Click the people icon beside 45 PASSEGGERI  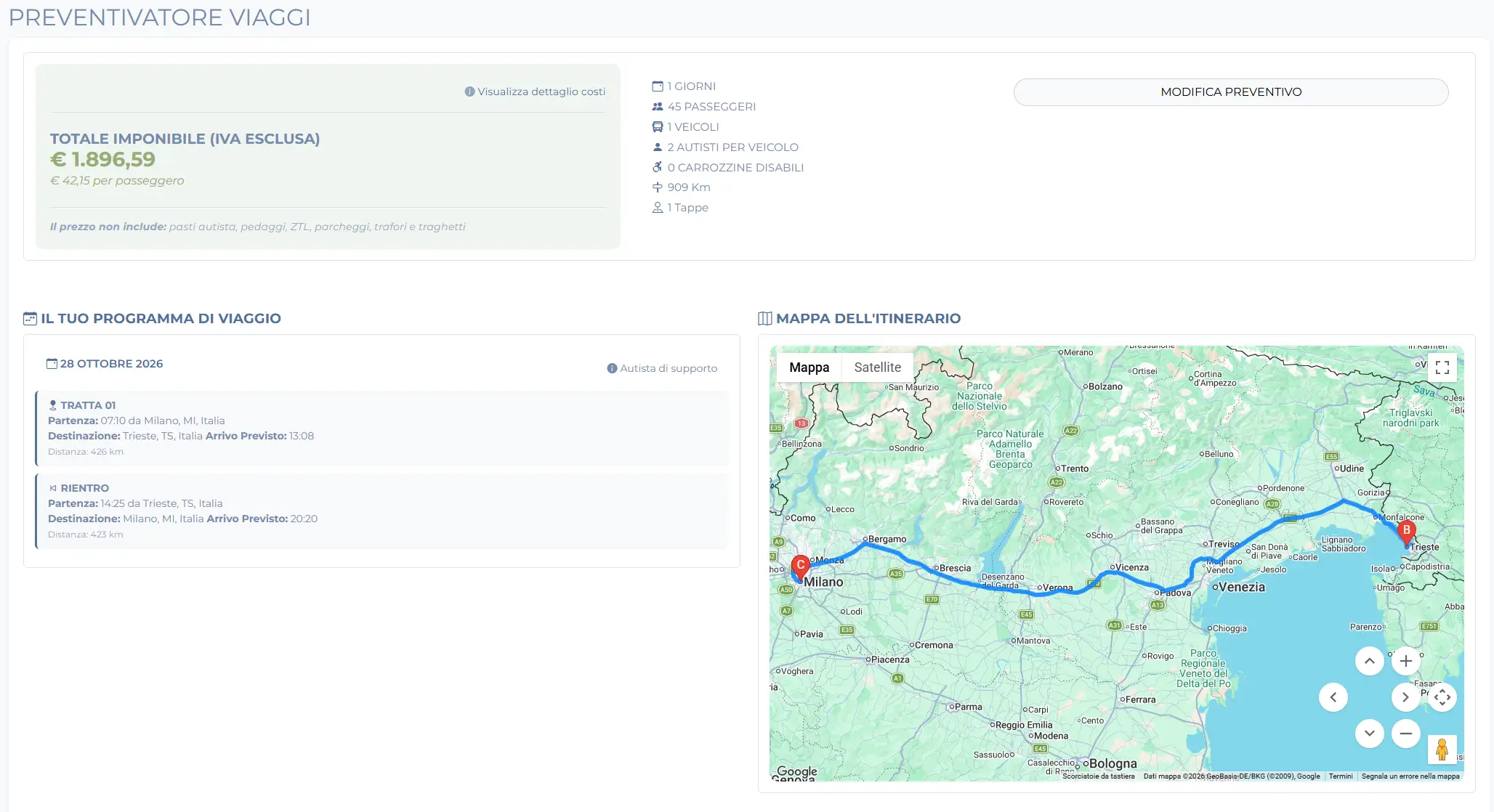pos(658,107)
